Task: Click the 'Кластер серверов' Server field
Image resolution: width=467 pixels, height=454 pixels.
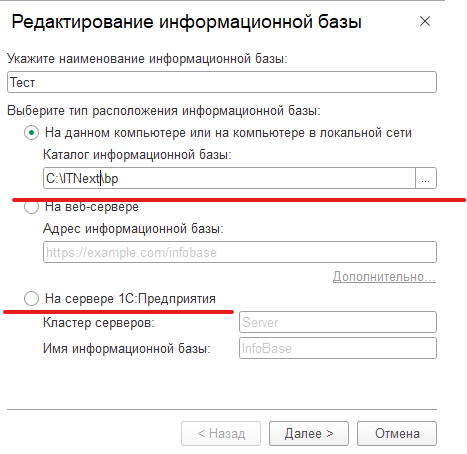Action: click(x=338, y=322)
